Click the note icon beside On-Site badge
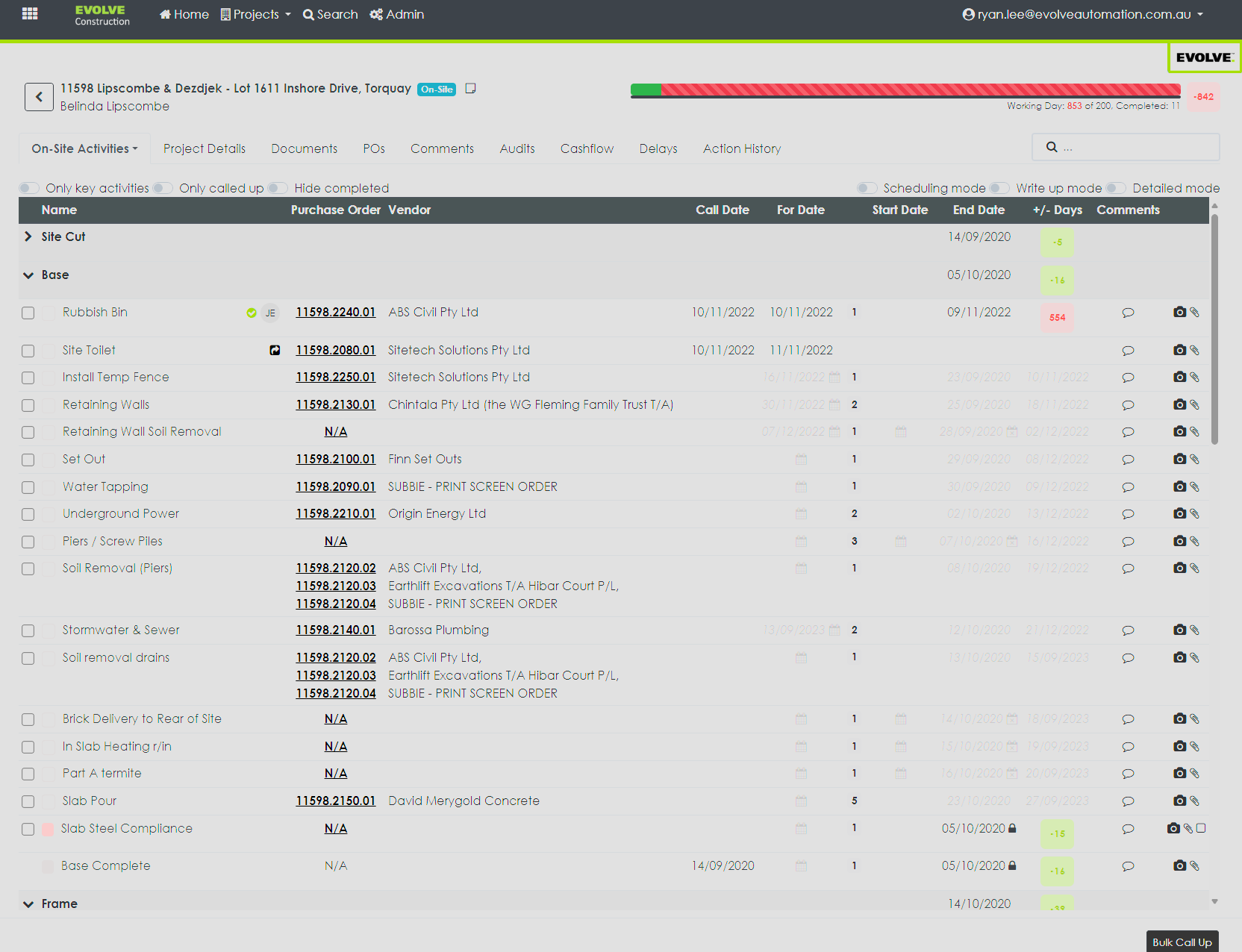The height and width of the screenshot is (952, 1242). tap(470, 89)
